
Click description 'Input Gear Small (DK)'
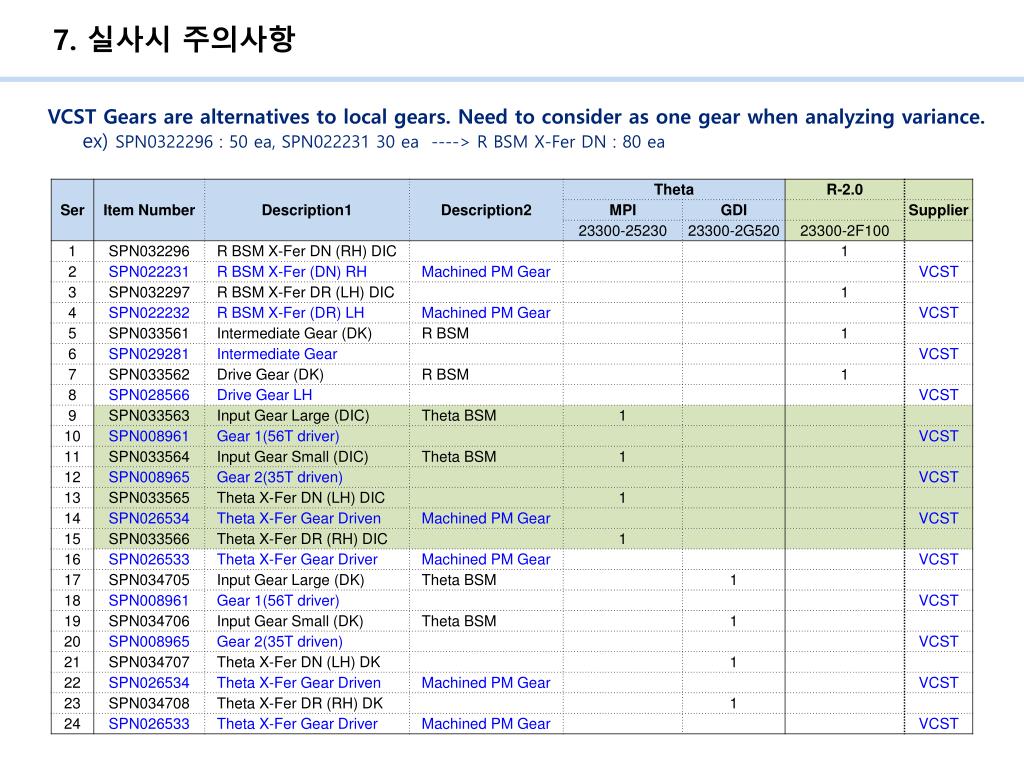(290, 622)
